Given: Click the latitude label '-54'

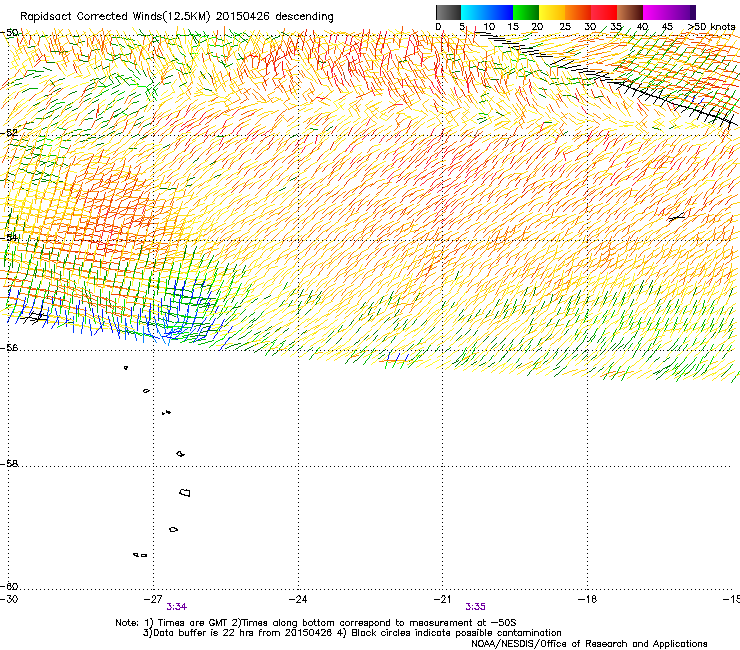Looking at the screenshot, I should point(10,237).
